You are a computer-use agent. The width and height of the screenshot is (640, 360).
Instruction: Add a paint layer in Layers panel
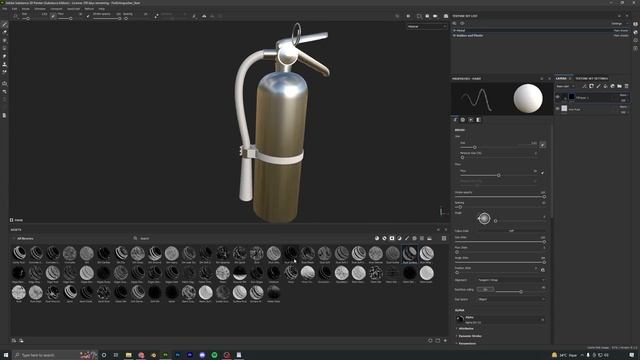(x=598, y=86)
